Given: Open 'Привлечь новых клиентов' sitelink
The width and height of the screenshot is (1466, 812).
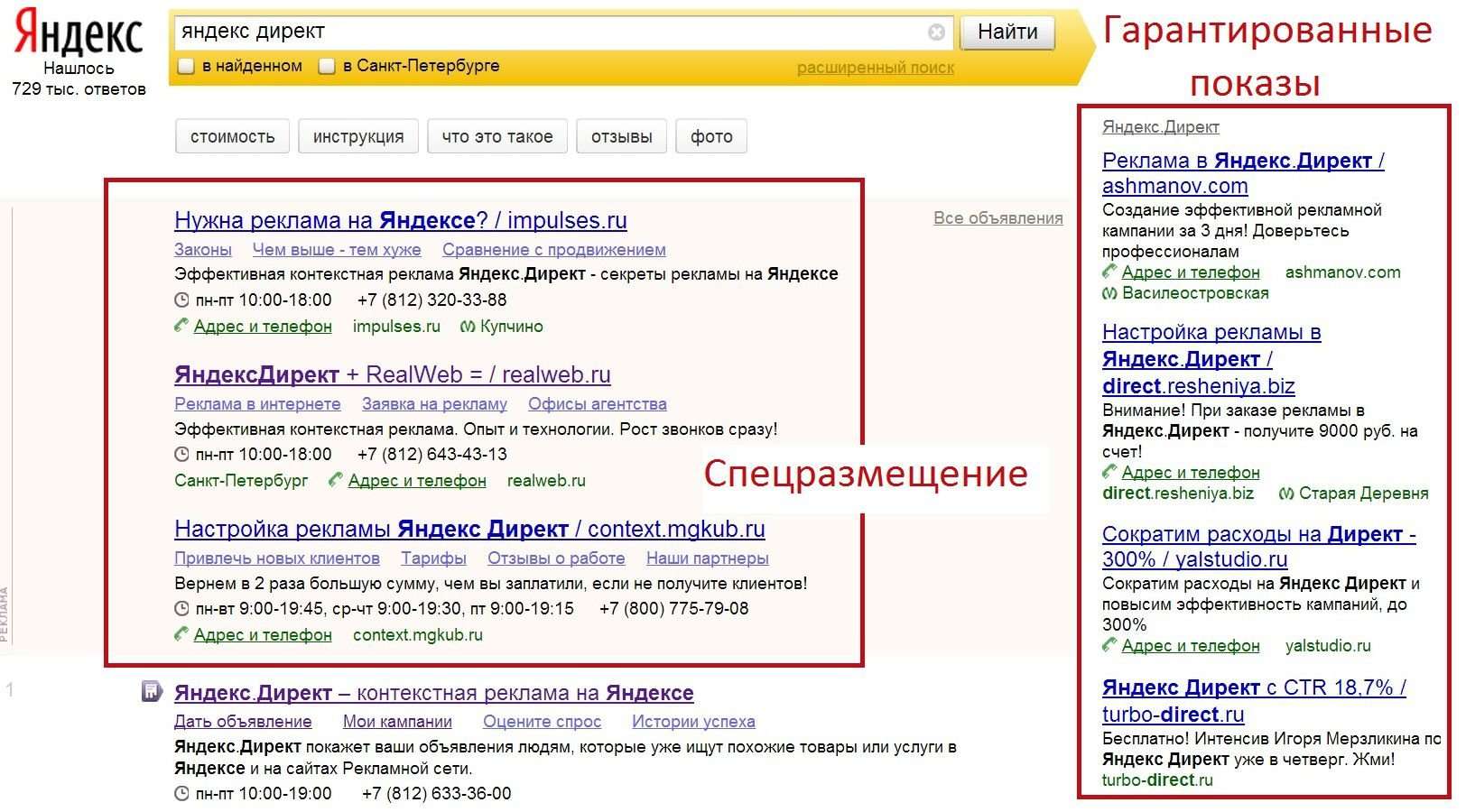Looking at the screenshot, I should tap(277, 558).
